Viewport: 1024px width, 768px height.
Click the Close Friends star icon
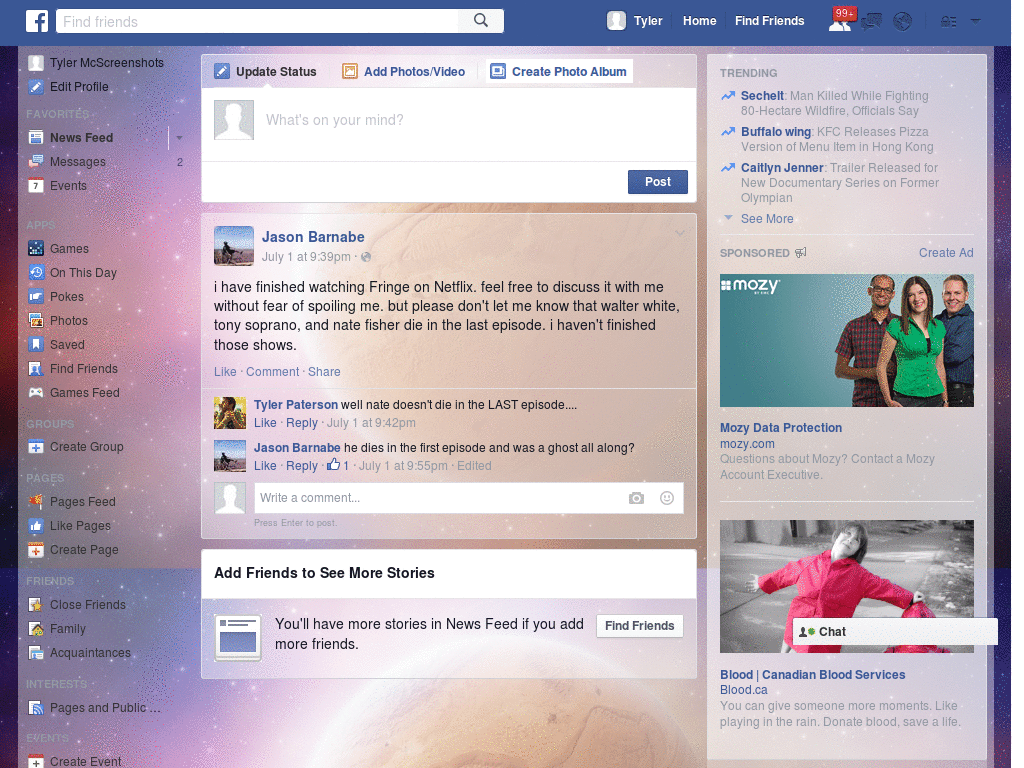coord(37,605)
